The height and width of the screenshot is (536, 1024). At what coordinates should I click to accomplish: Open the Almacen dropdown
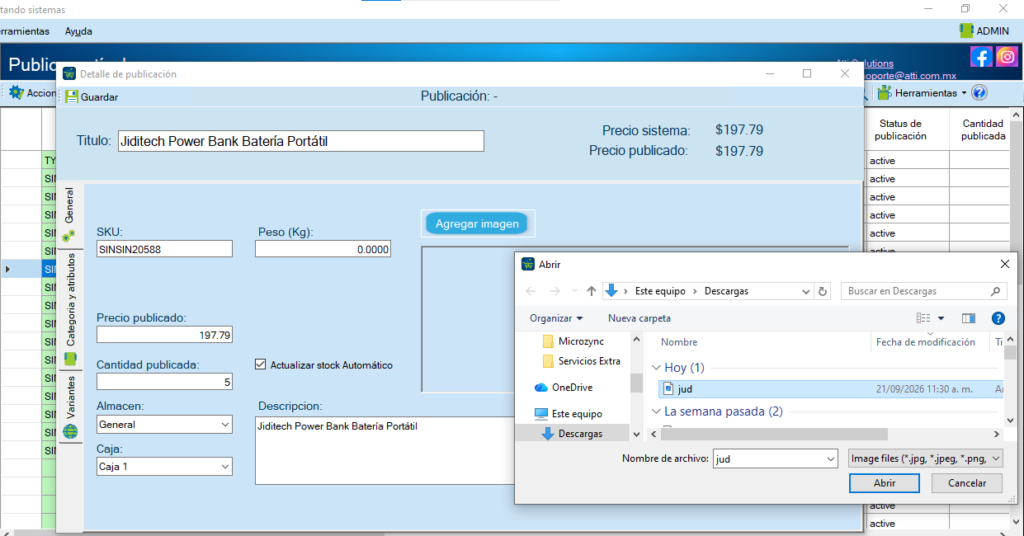click(225, 424)
